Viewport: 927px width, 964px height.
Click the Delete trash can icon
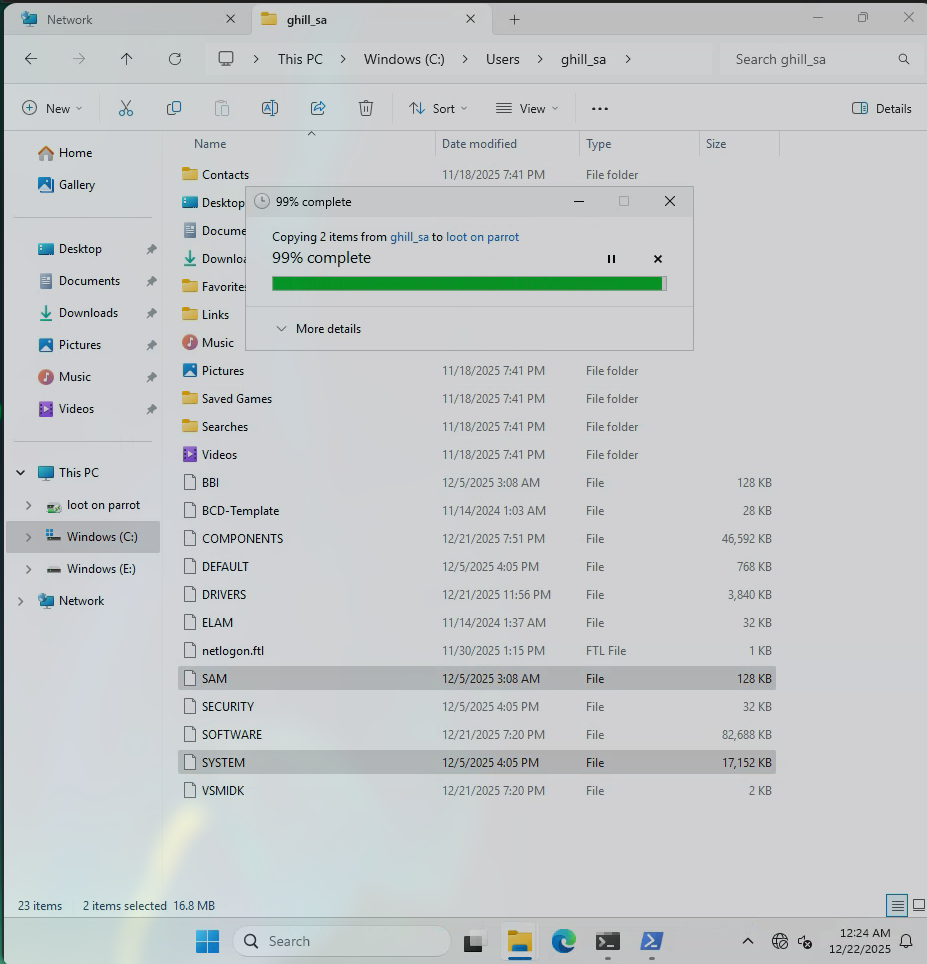click(x=366, y=108)
